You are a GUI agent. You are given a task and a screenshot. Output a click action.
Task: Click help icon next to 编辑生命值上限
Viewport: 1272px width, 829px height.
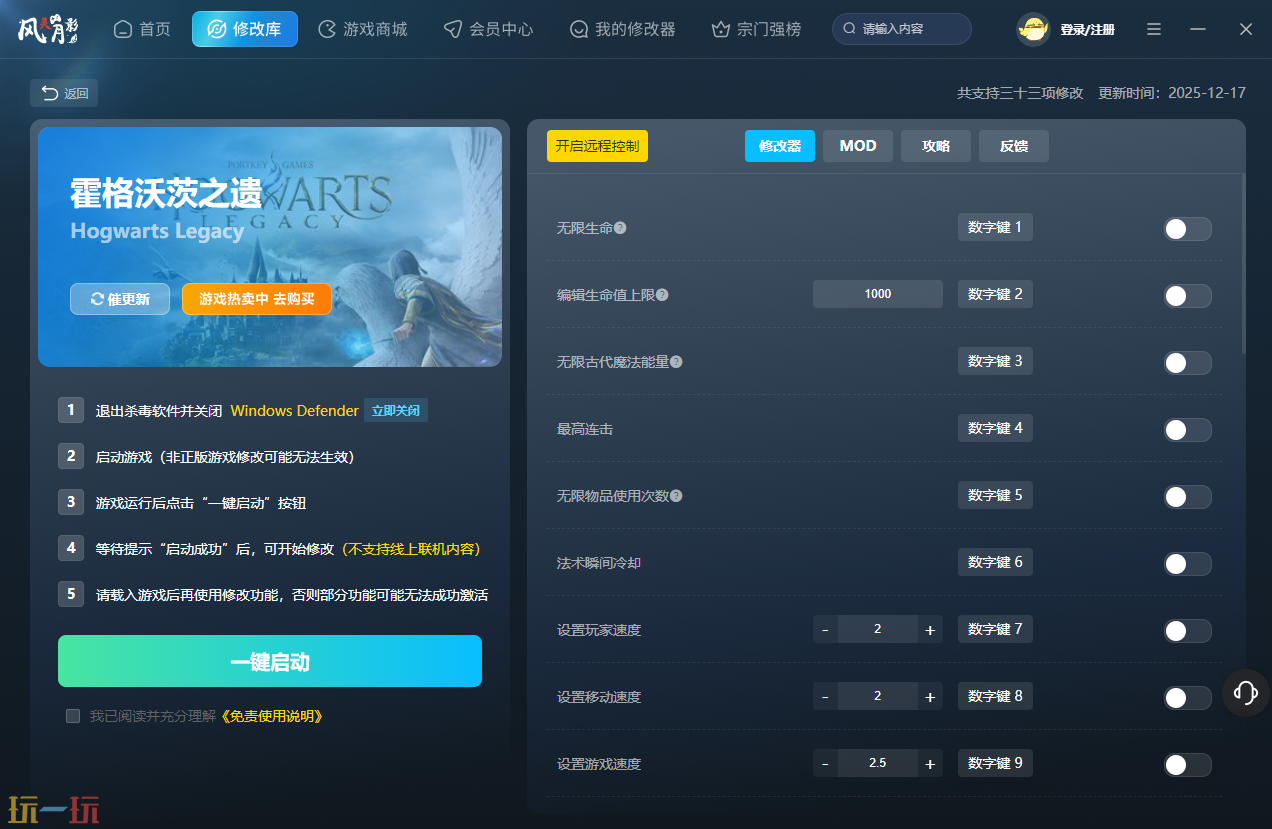tap(662, 295)
